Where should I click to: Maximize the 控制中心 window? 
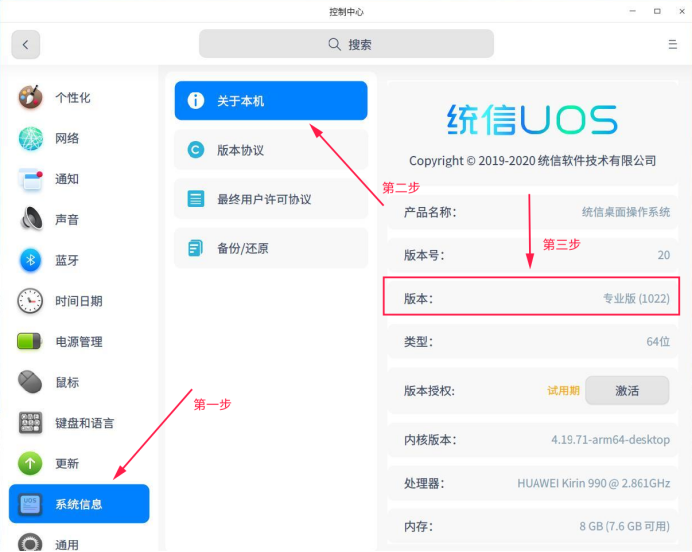[x=657, y=11]
